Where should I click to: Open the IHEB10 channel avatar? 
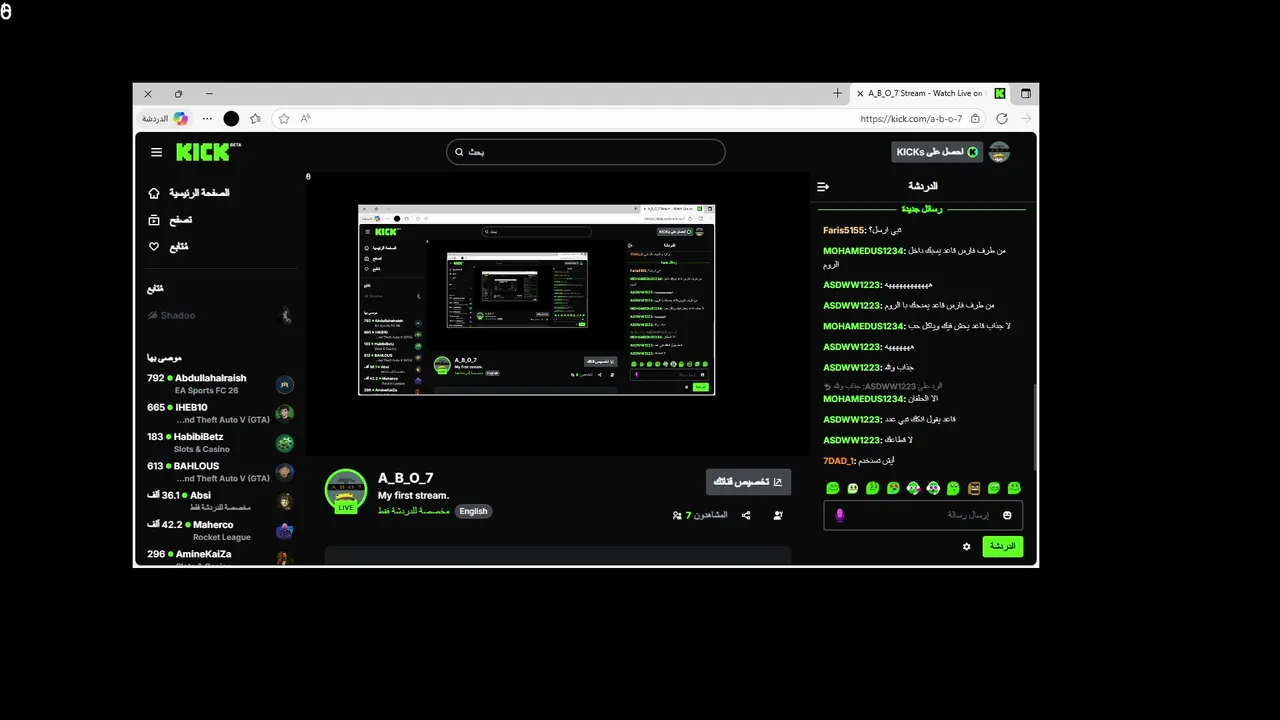tap(285, 414)
